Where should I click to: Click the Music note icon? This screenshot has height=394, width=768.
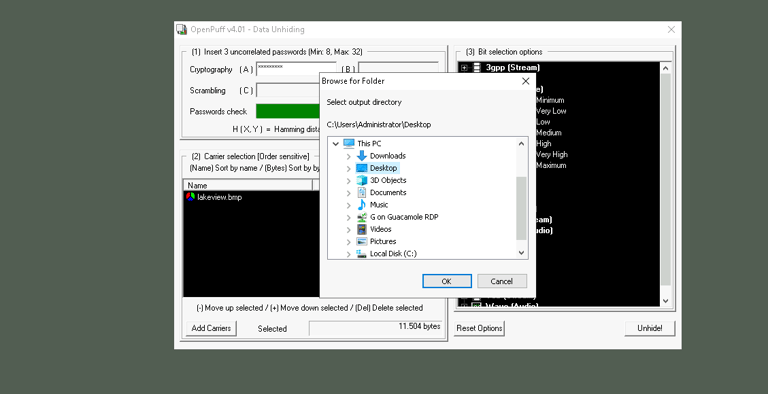coord(361,205)
